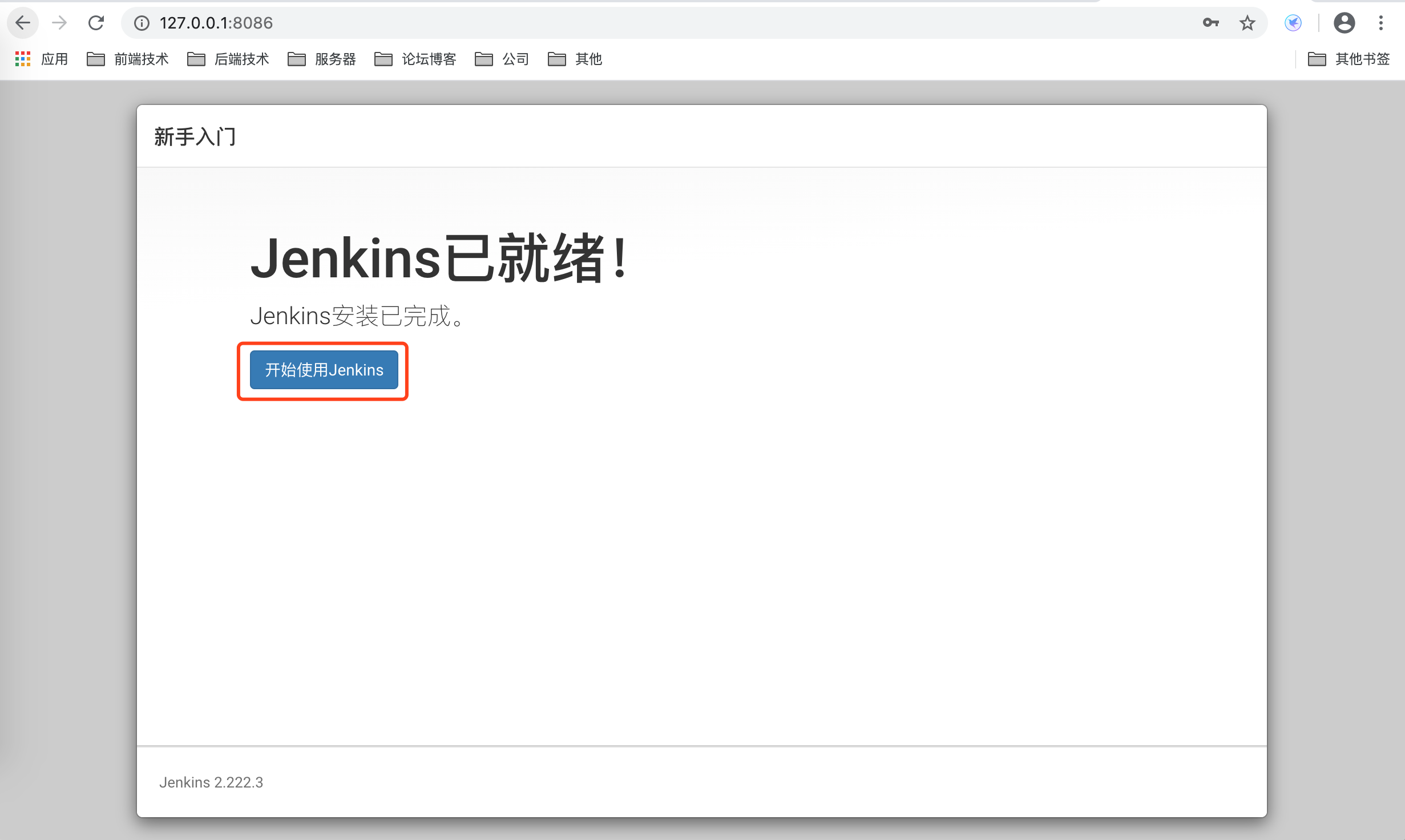
Task: Click the 开始使用Jenkins button
Action: (x=324, y=370)
